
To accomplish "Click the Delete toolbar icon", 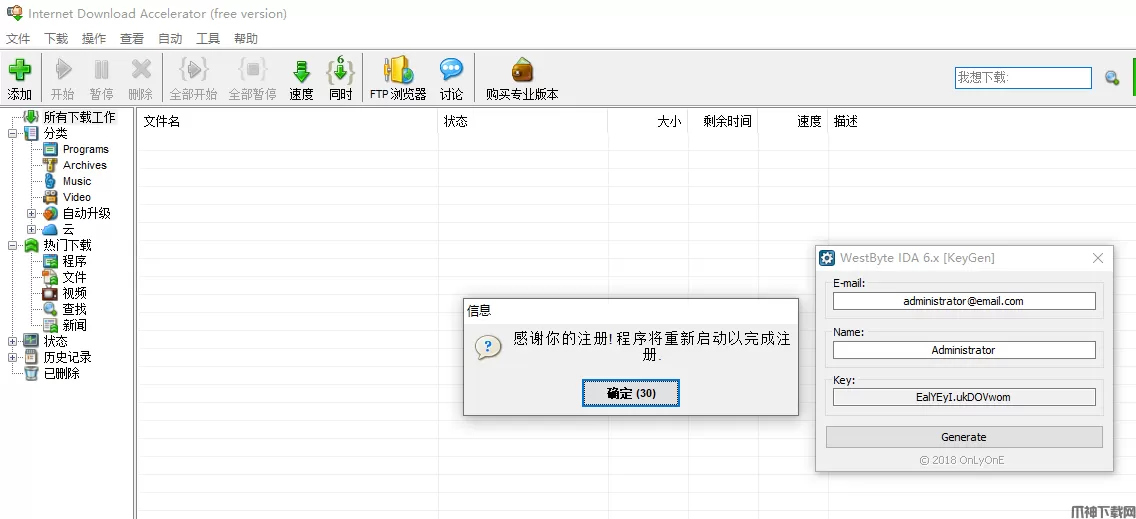I will pyautogui.click(x=141, y=70).
